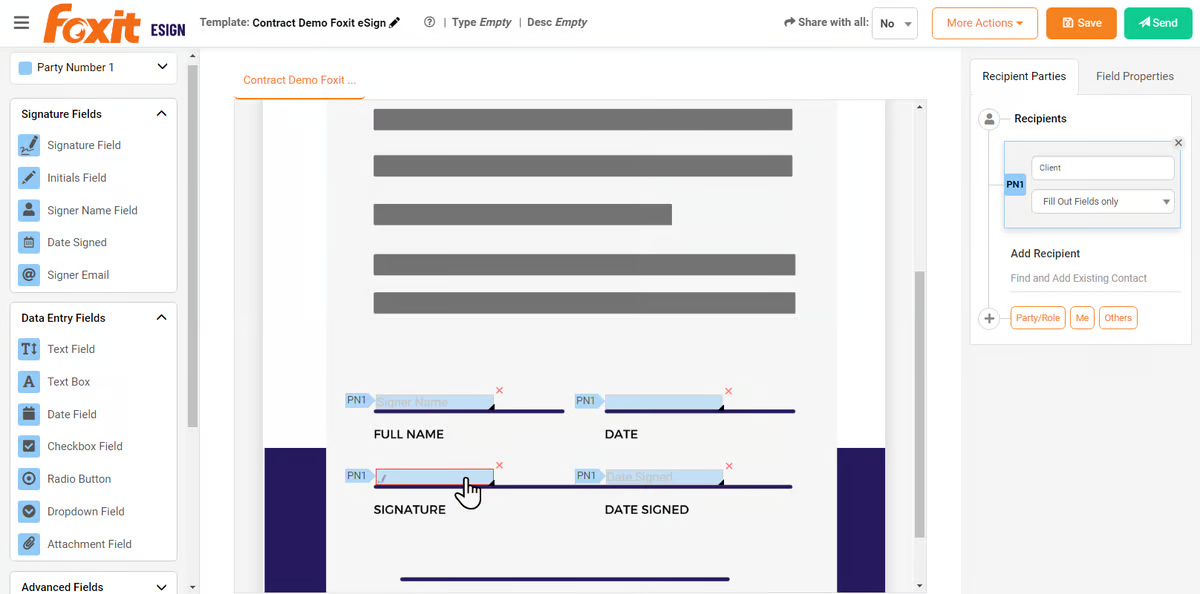Open the Share with all dropdown
This screenshot has height=594, width=1200.
pyautogui.click(x=894, y=24)
